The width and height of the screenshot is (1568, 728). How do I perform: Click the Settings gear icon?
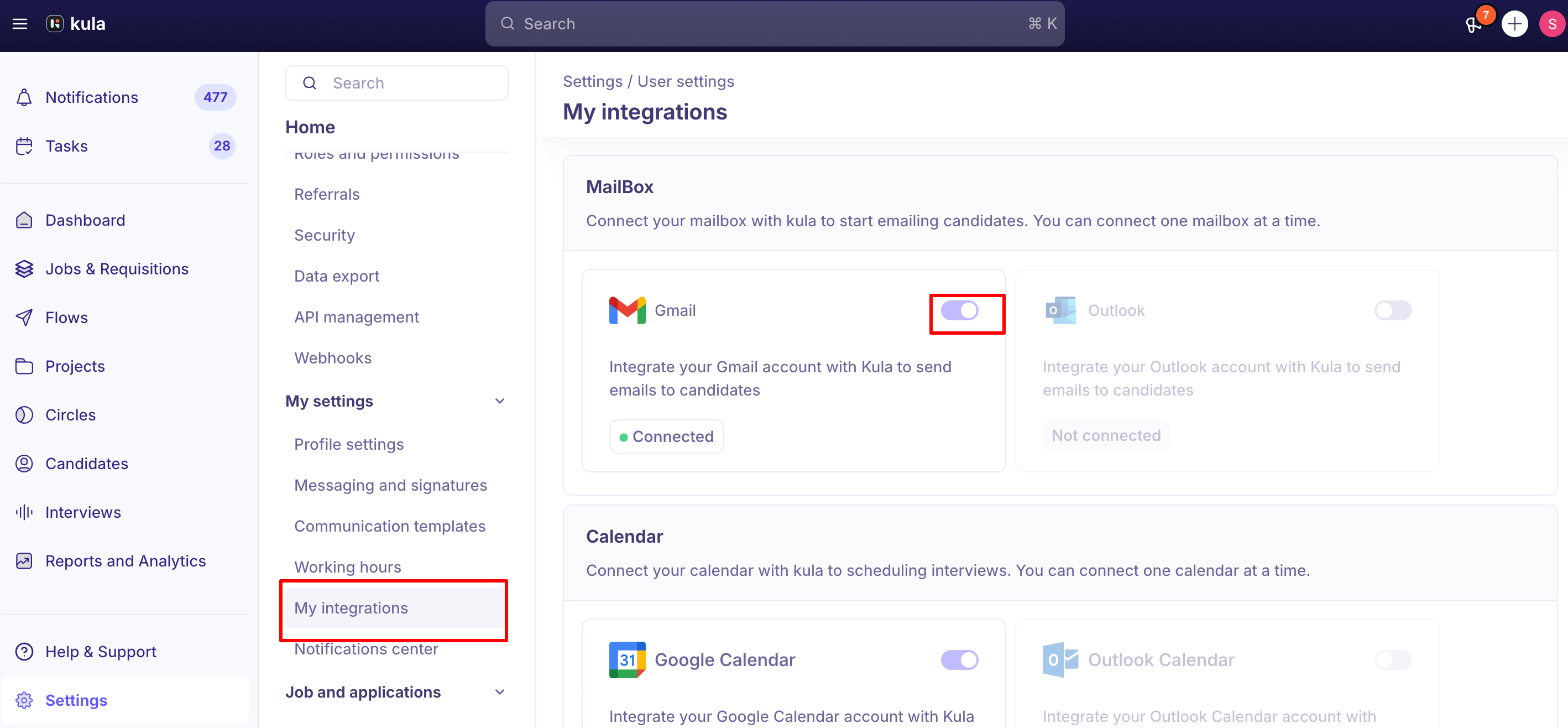(24, 700)
